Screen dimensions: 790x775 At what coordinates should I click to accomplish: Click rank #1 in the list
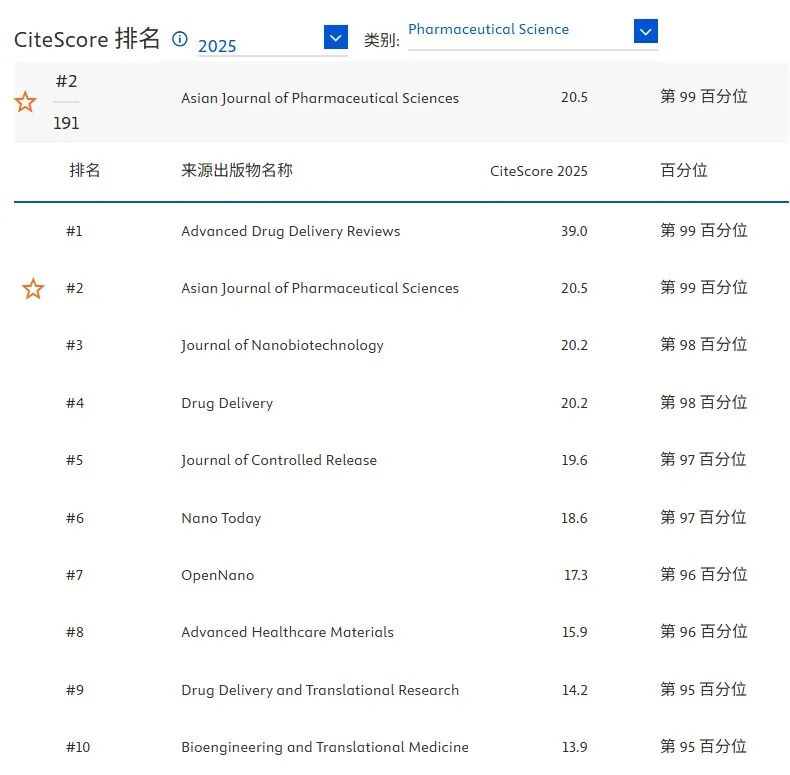[x=74, y=231]
